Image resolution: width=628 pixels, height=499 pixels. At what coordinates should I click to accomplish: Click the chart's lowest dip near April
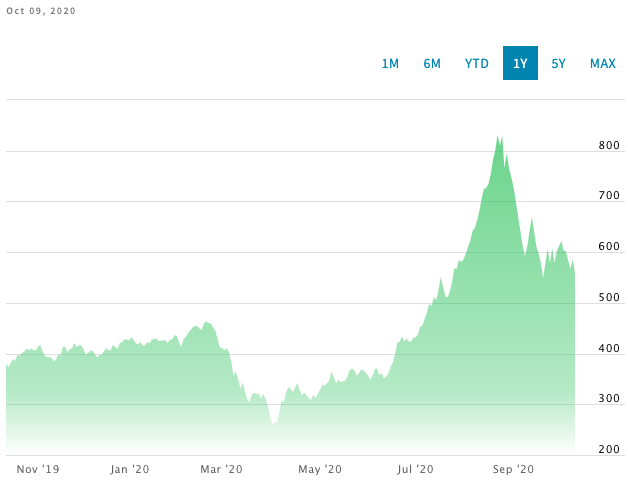click(273, 423)
